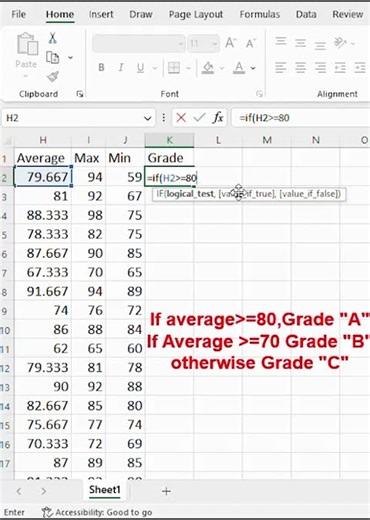The height and width of the screenshot is (520, 370).
Task: Click the Top Align icon
Action: point(281,41)
